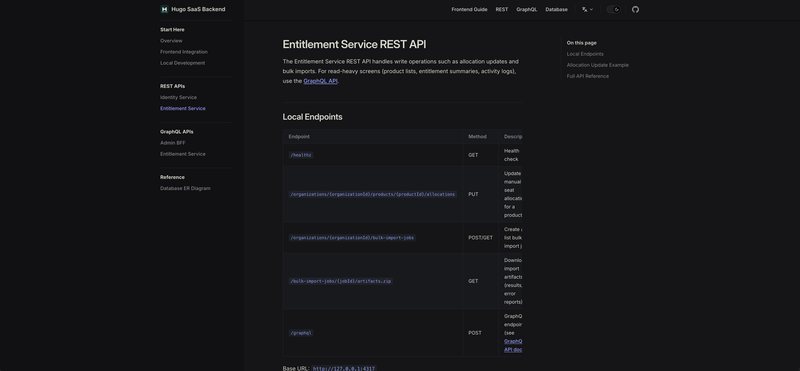
Task: Jump to Full API Reference section
Action: 587,77
